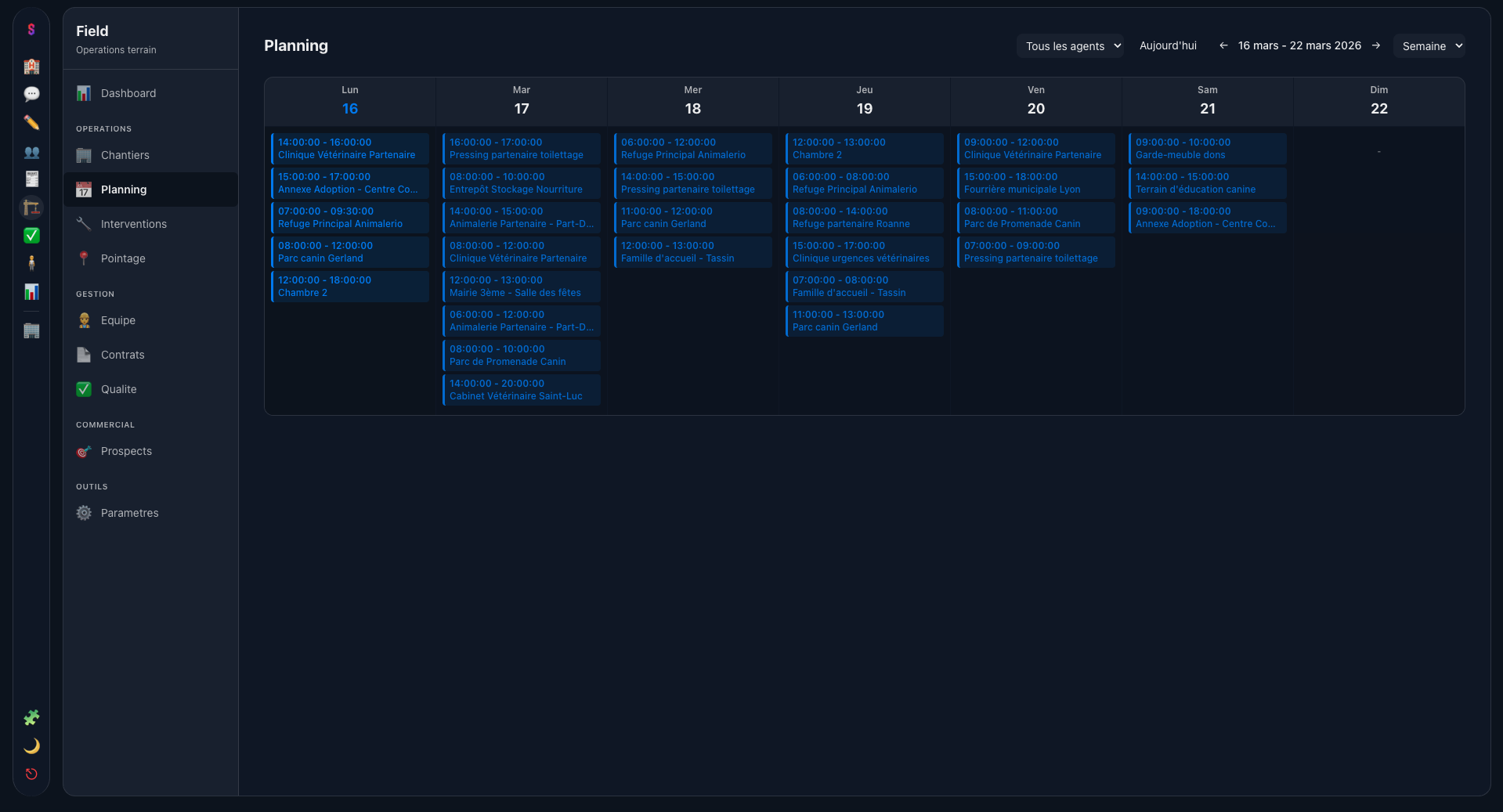1503x812 pixels.
Task: Click the Dim 22 day header
Action: [x=1379, y=101]
